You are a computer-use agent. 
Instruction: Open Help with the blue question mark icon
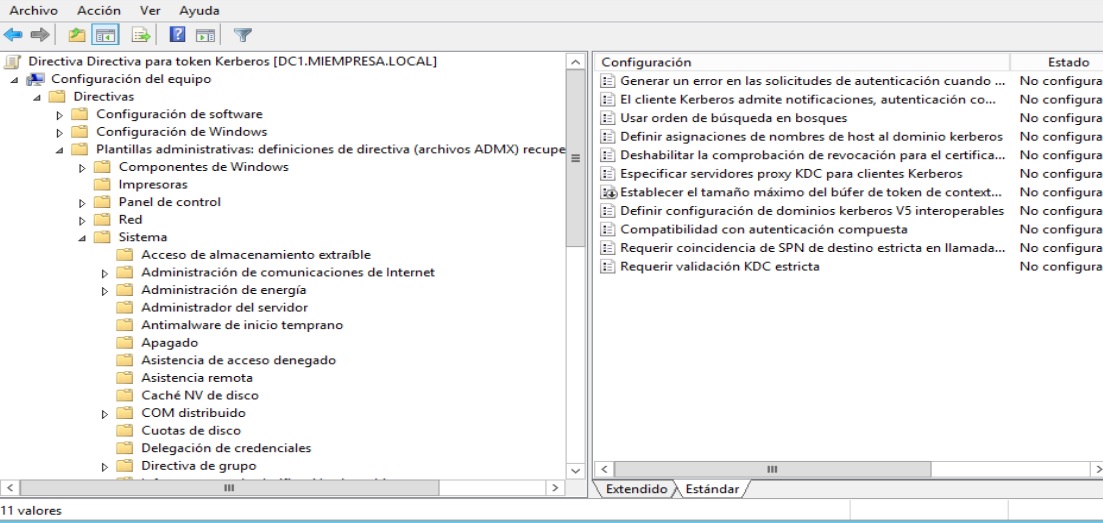pyautogui.click(x=178, y=35)
